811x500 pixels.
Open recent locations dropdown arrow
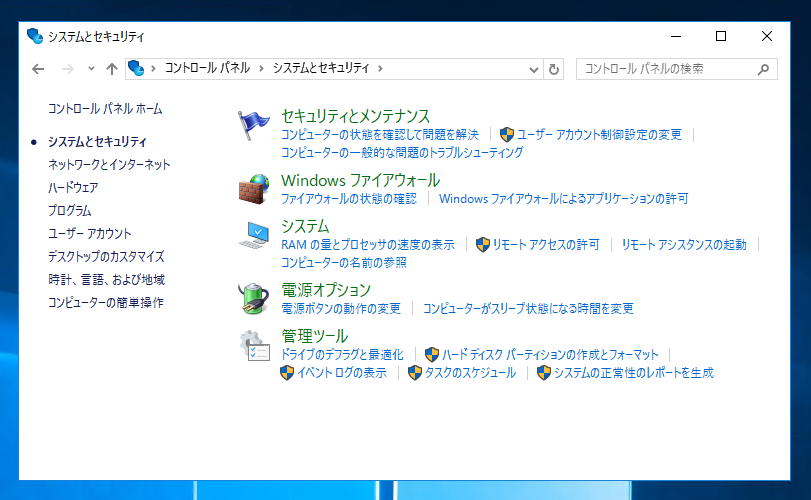[x=91, y=68]
